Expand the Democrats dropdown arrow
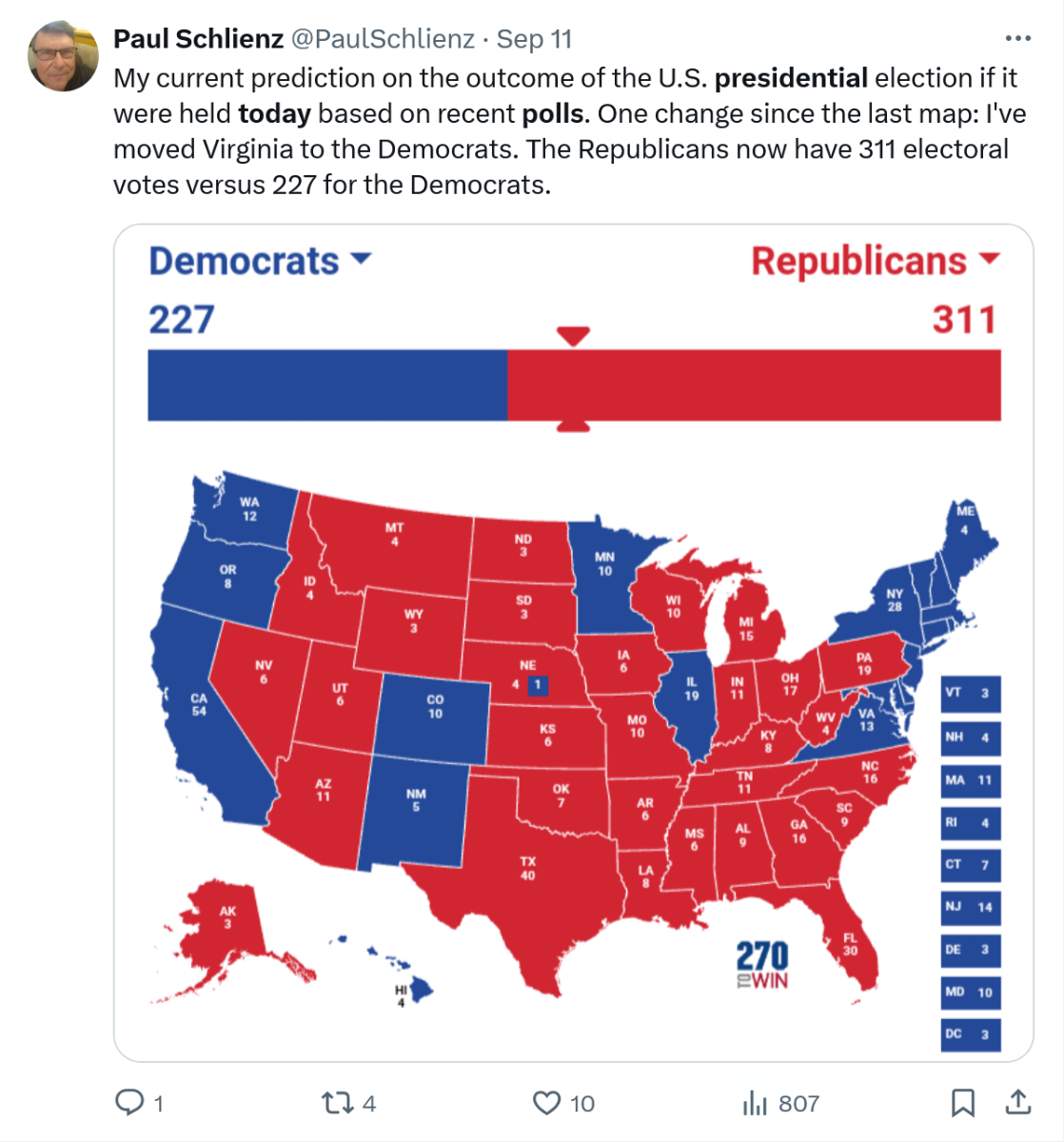1064x1142 pixels. 361,259
